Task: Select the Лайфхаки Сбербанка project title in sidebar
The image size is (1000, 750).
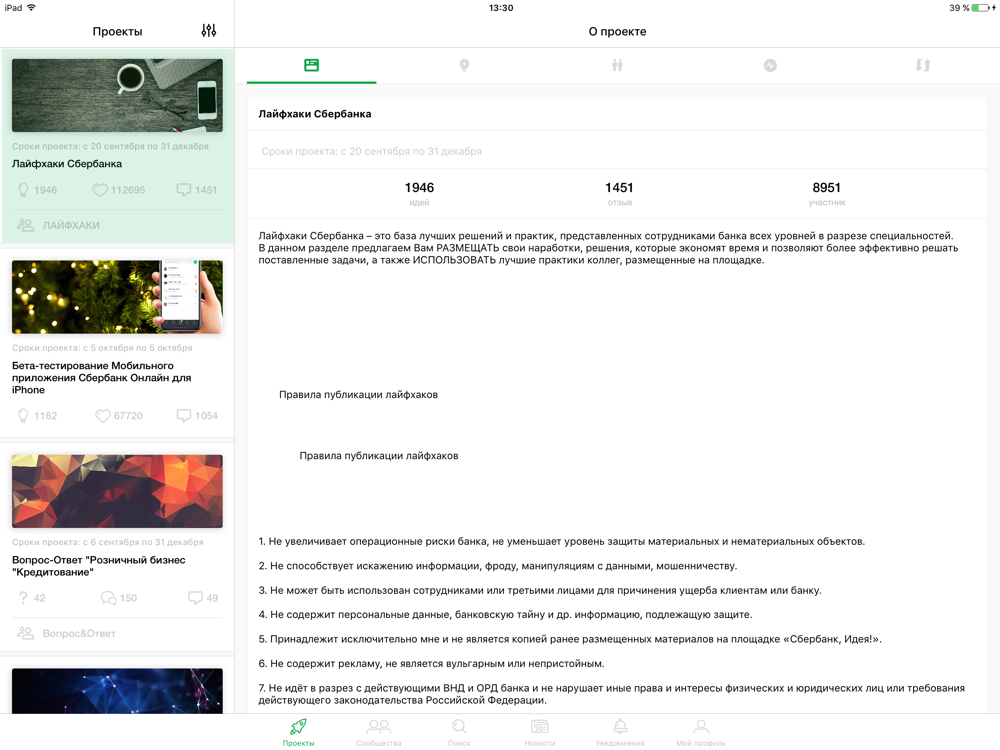Action: click(67, 164)
